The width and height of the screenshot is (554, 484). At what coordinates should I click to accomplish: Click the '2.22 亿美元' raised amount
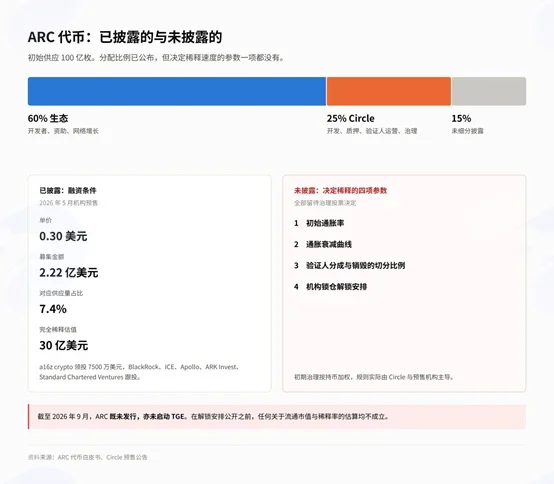[69, 272]
